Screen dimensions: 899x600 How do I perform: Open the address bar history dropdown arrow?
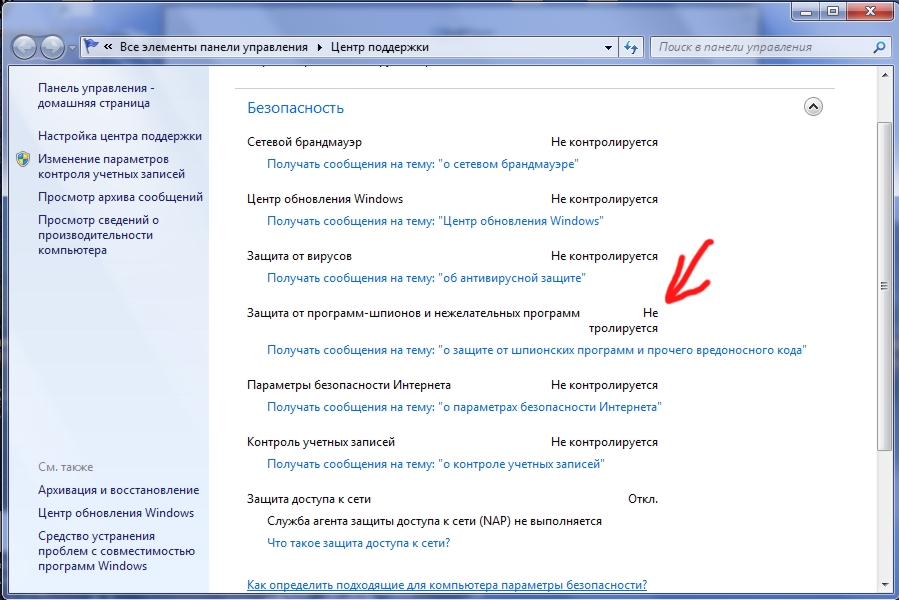coord(608,48)
